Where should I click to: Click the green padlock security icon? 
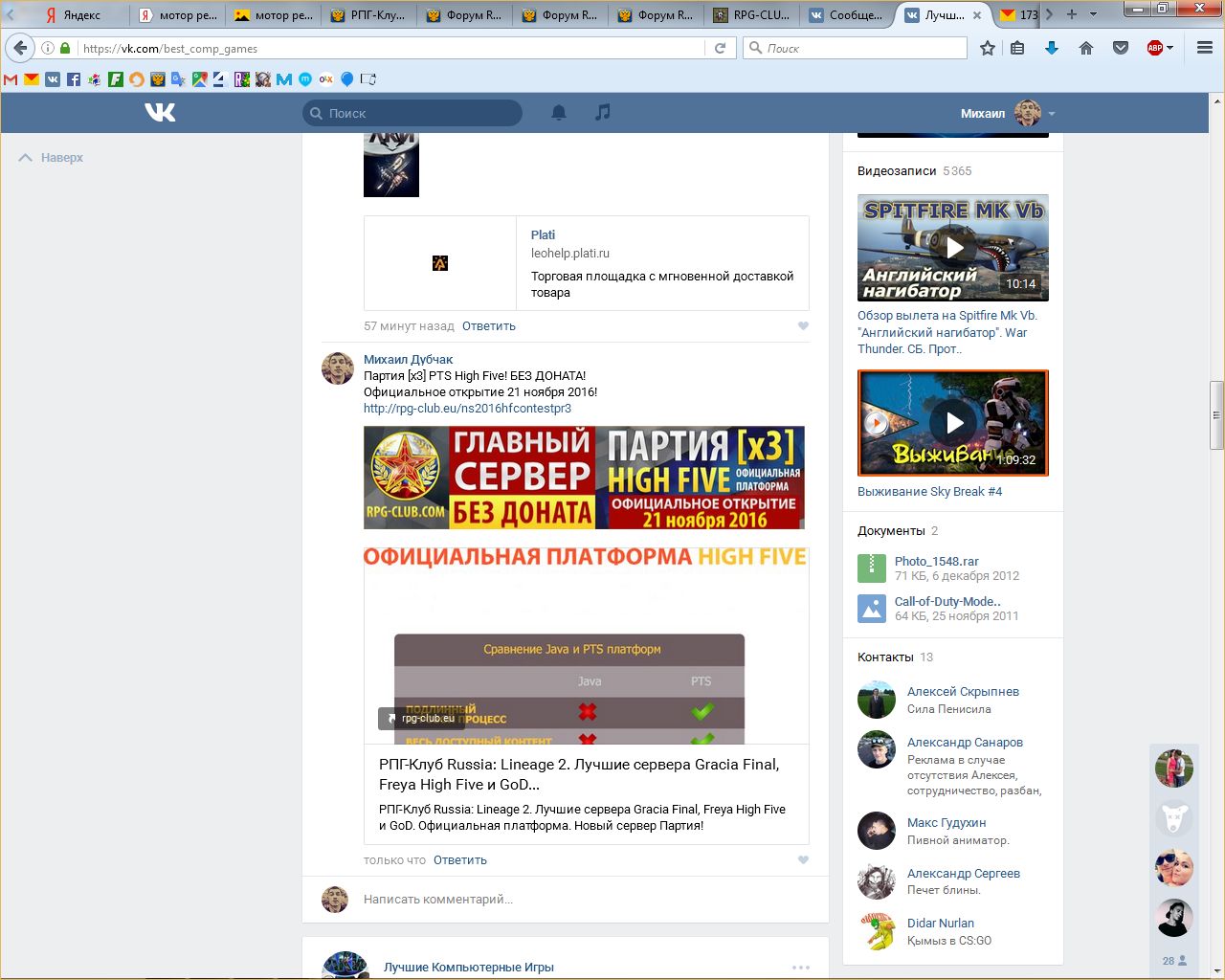(x=65, y=48)
